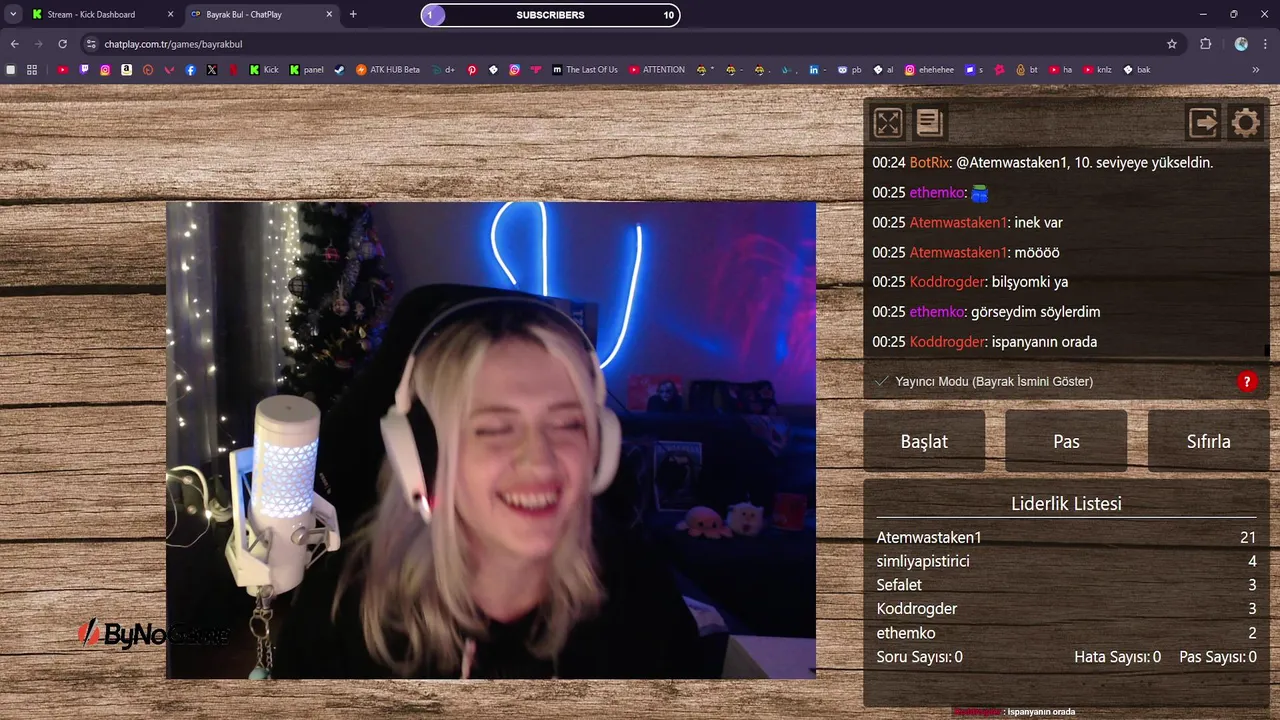Viewport: 1280px width, 720px height.
Task: Open the Steam bookmark icon
Action: tap(339, 70)
